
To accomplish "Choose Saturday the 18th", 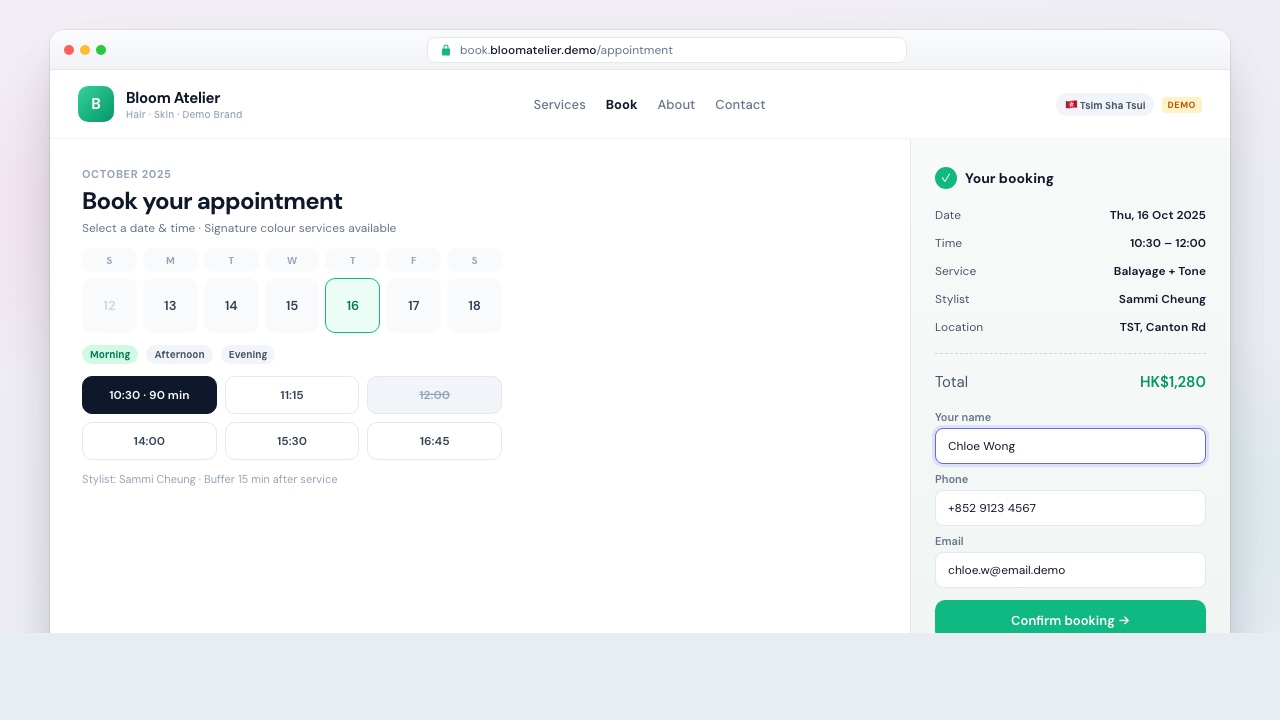I will [x=474, y=306].
